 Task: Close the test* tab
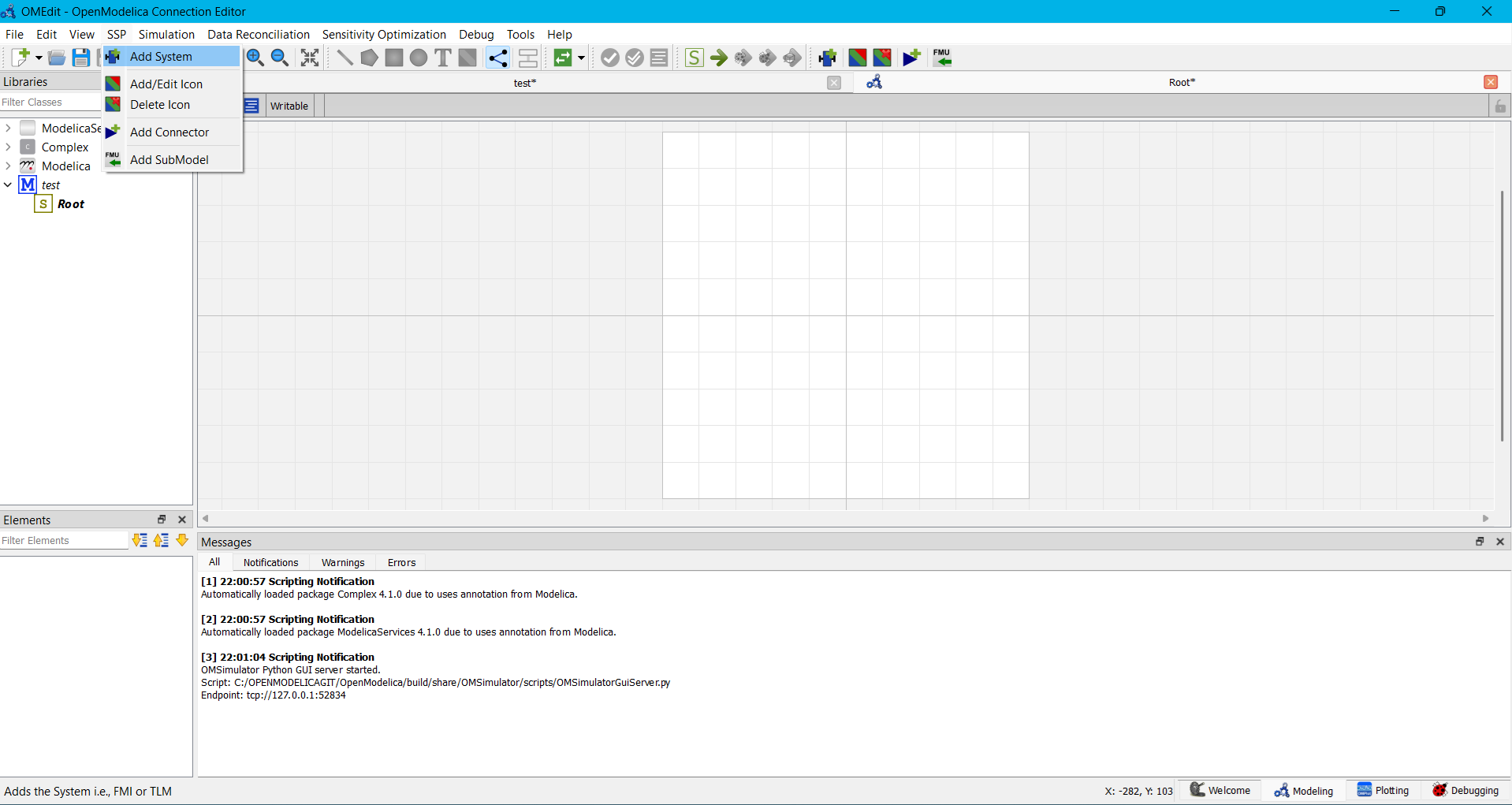[834, 83]
